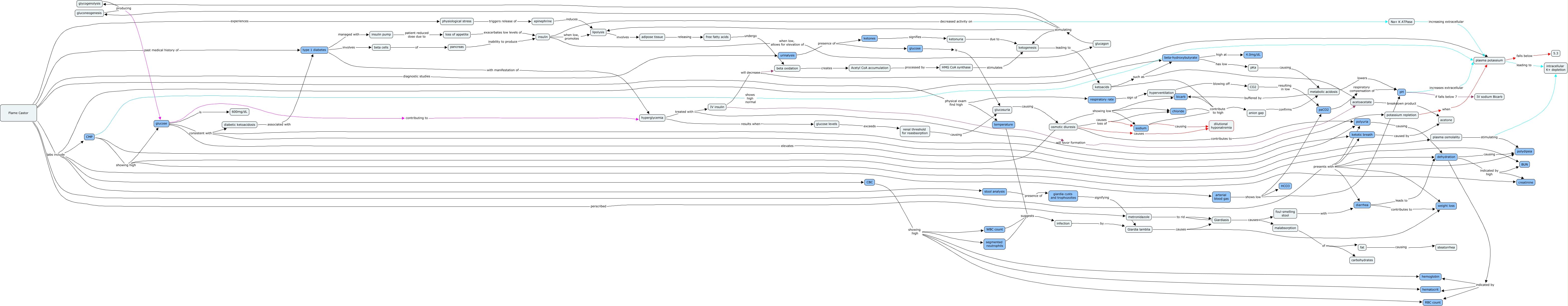Click the 4.0mg/dL value node
Image resolution: width=1568 pixels, height=306 pixels.
(1253, 55)
